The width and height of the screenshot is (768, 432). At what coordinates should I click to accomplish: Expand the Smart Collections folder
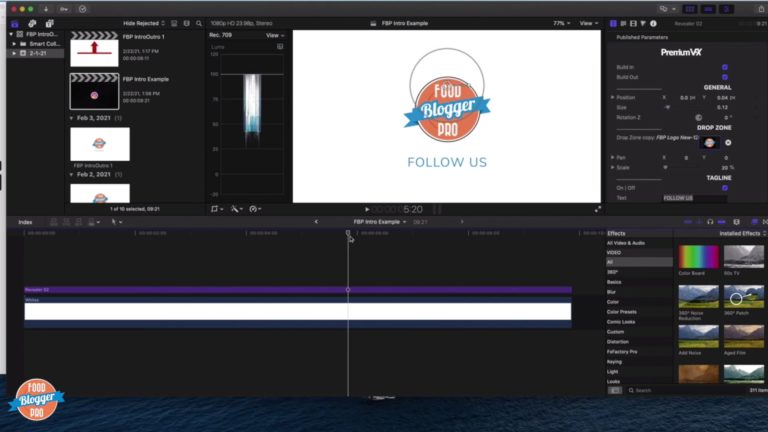[15, 43]
